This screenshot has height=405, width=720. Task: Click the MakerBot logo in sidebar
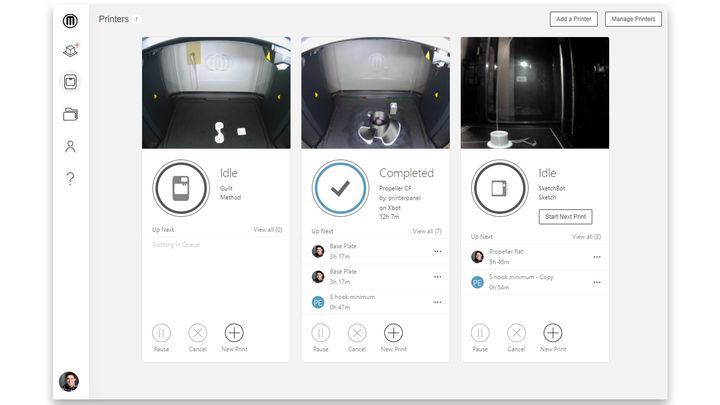(70, 20)
